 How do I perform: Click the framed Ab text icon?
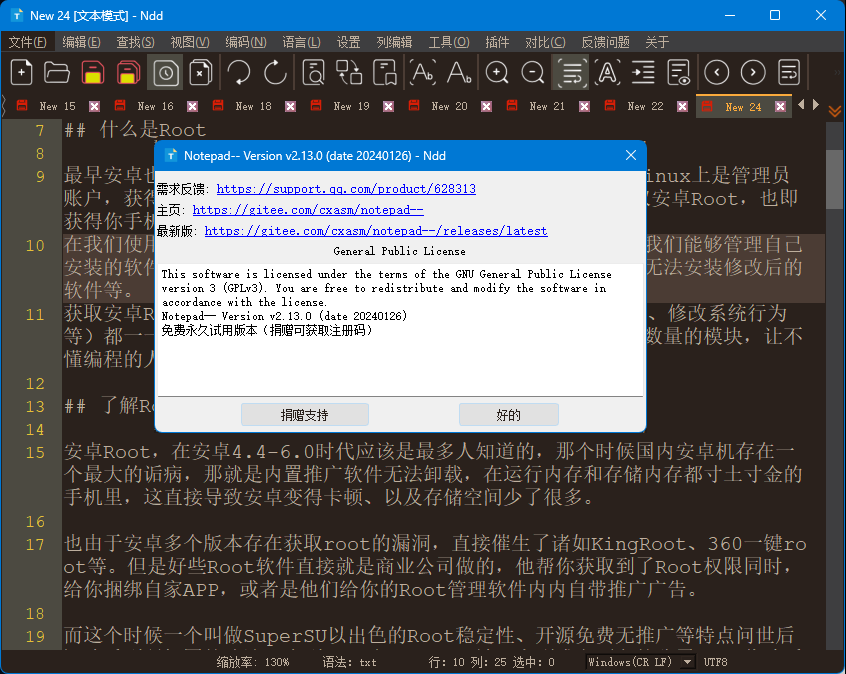pos(423,72)
